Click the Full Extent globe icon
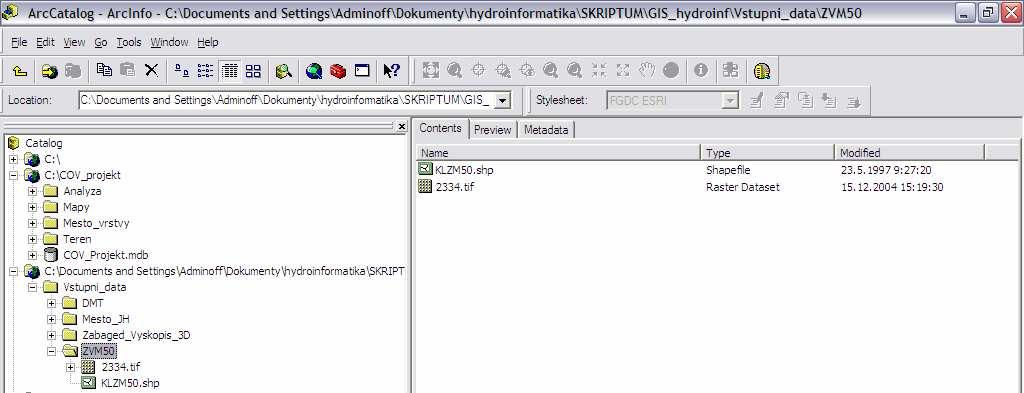 click(x=671, y=70)
